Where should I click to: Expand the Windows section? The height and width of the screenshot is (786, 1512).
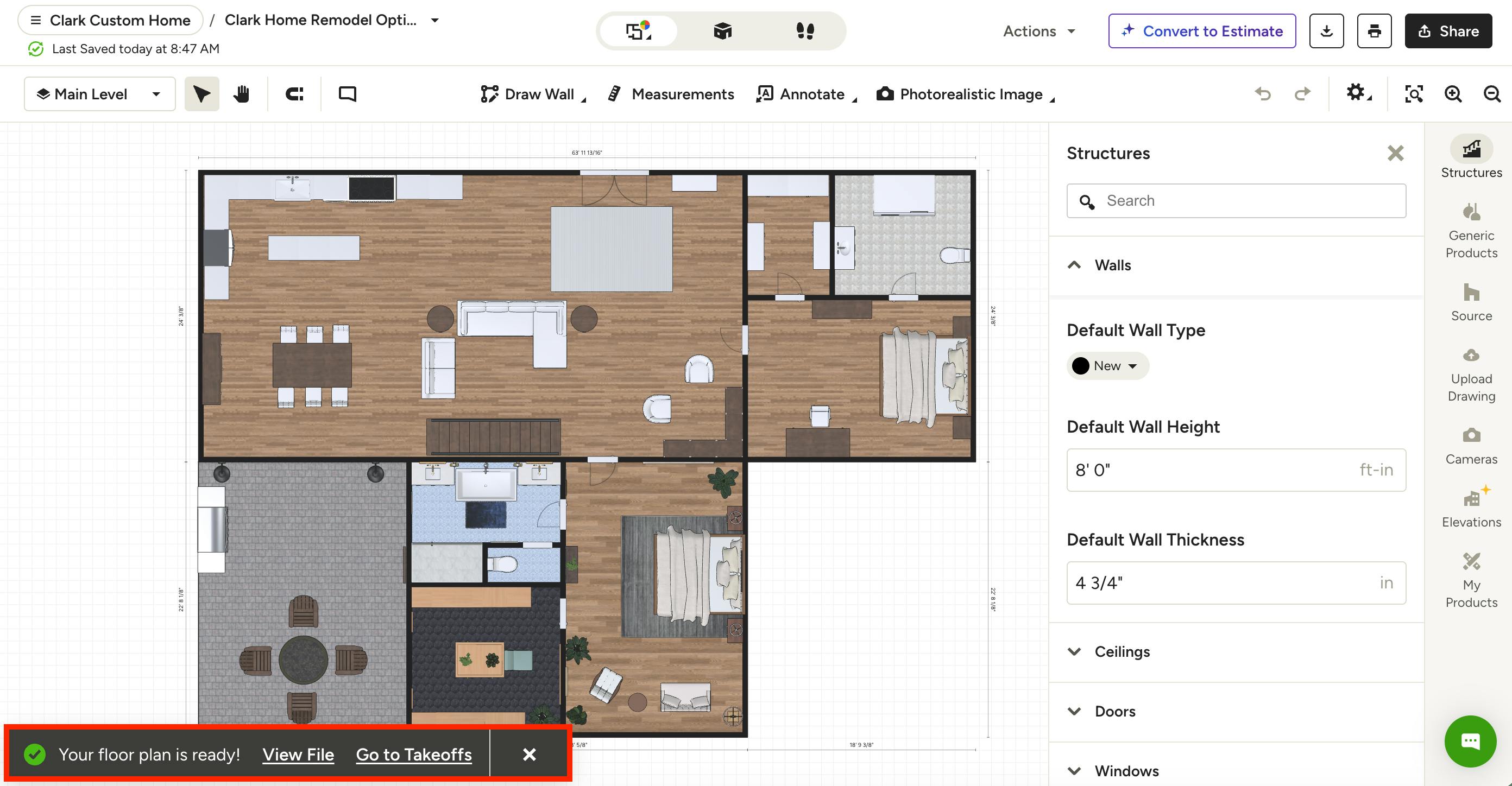[x=1236, y=771]
